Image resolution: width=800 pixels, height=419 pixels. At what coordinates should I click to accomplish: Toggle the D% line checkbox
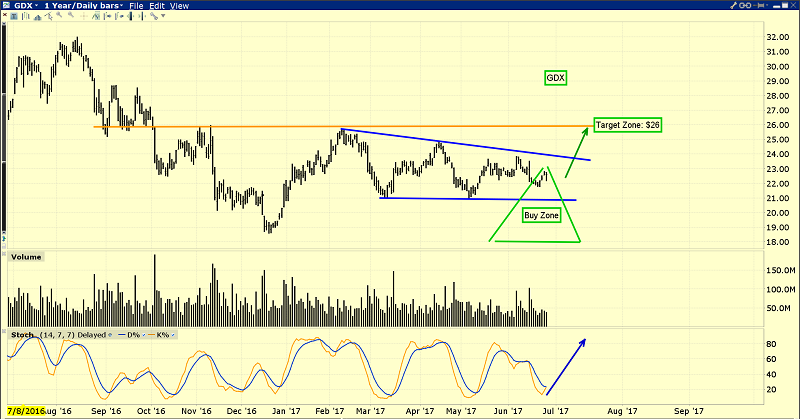pos(144,335)
